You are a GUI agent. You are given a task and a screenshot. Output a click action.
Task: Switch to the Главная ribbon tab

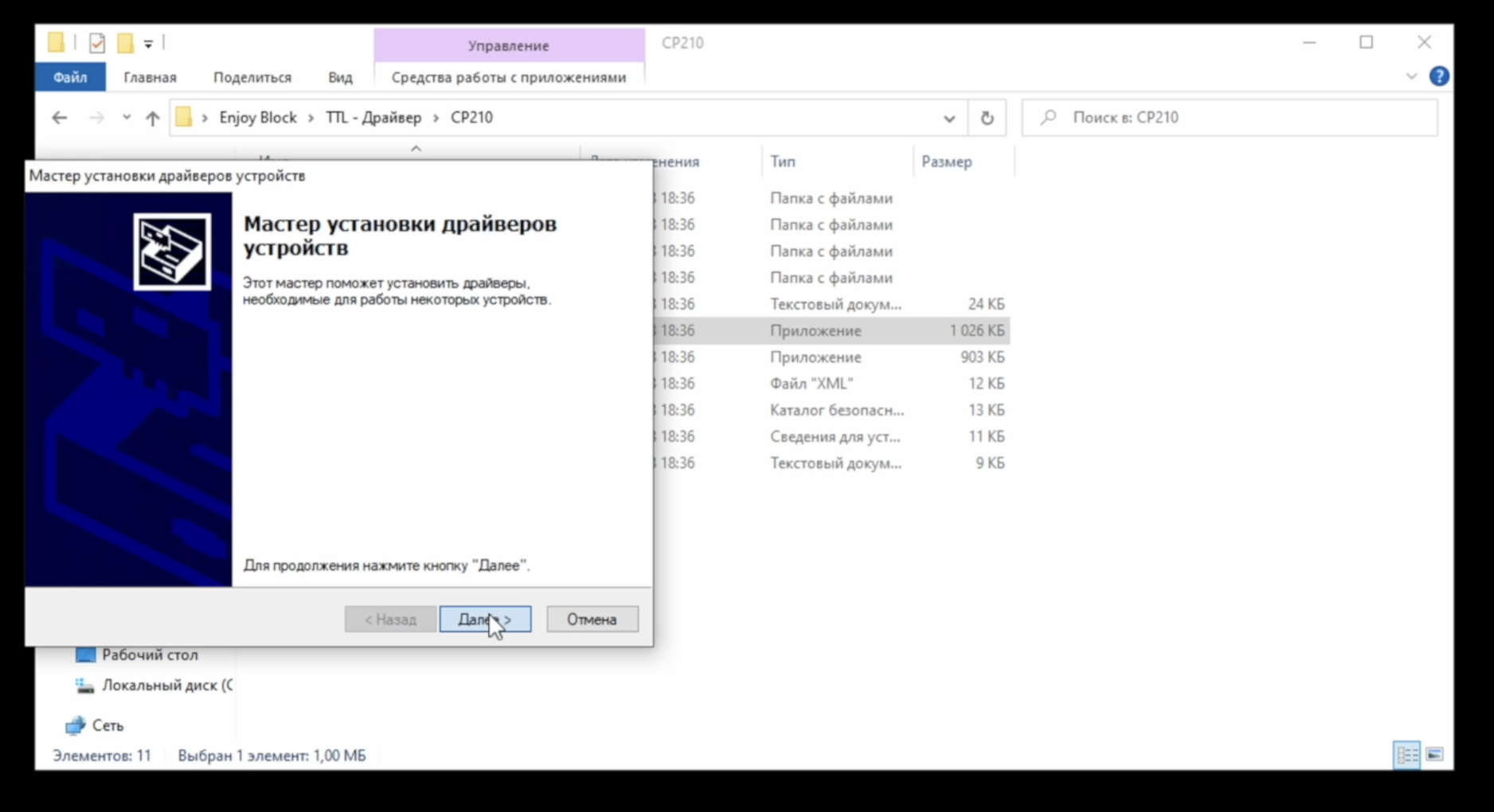coord(150,77)
